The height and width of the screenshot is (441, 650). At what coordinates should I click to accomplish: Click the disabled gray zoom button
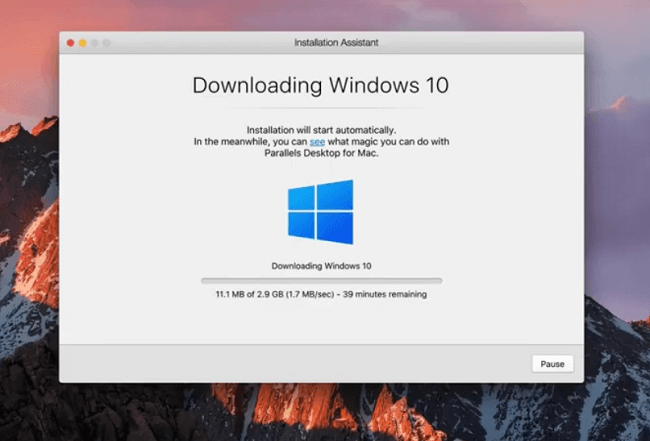pos(95,43)
